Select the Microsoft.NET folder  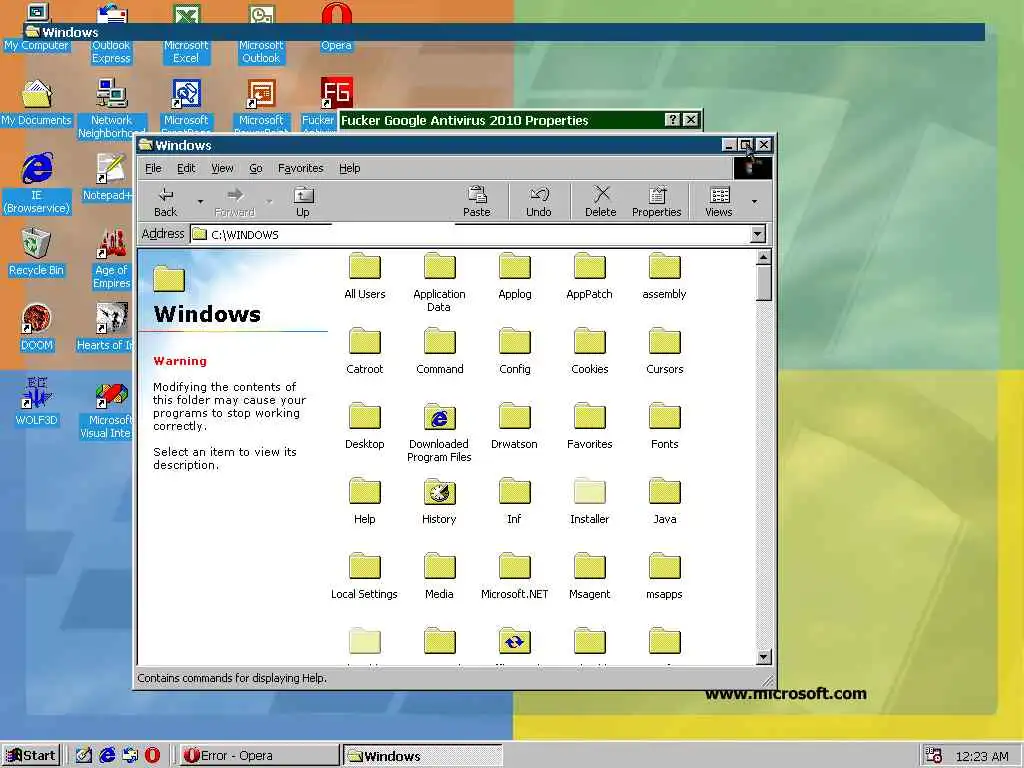click(515, 576)
